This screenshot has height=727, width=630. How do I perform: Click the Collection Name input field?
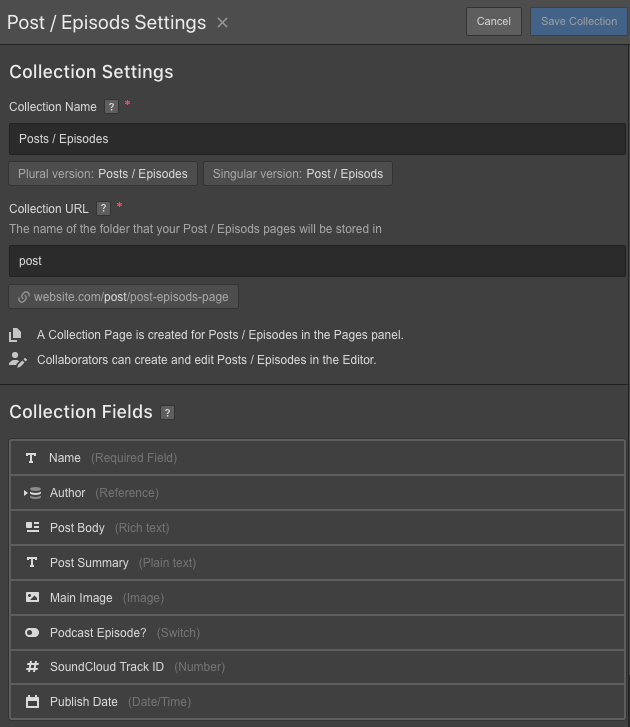tap(317, 139)
